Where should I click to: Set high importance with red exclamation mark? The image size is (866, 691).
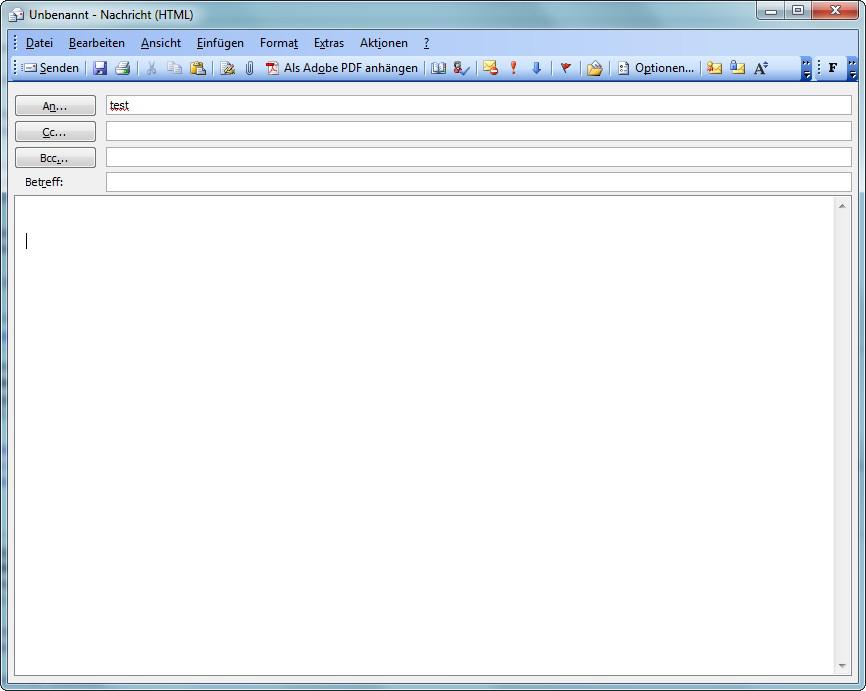coord(514,68)
